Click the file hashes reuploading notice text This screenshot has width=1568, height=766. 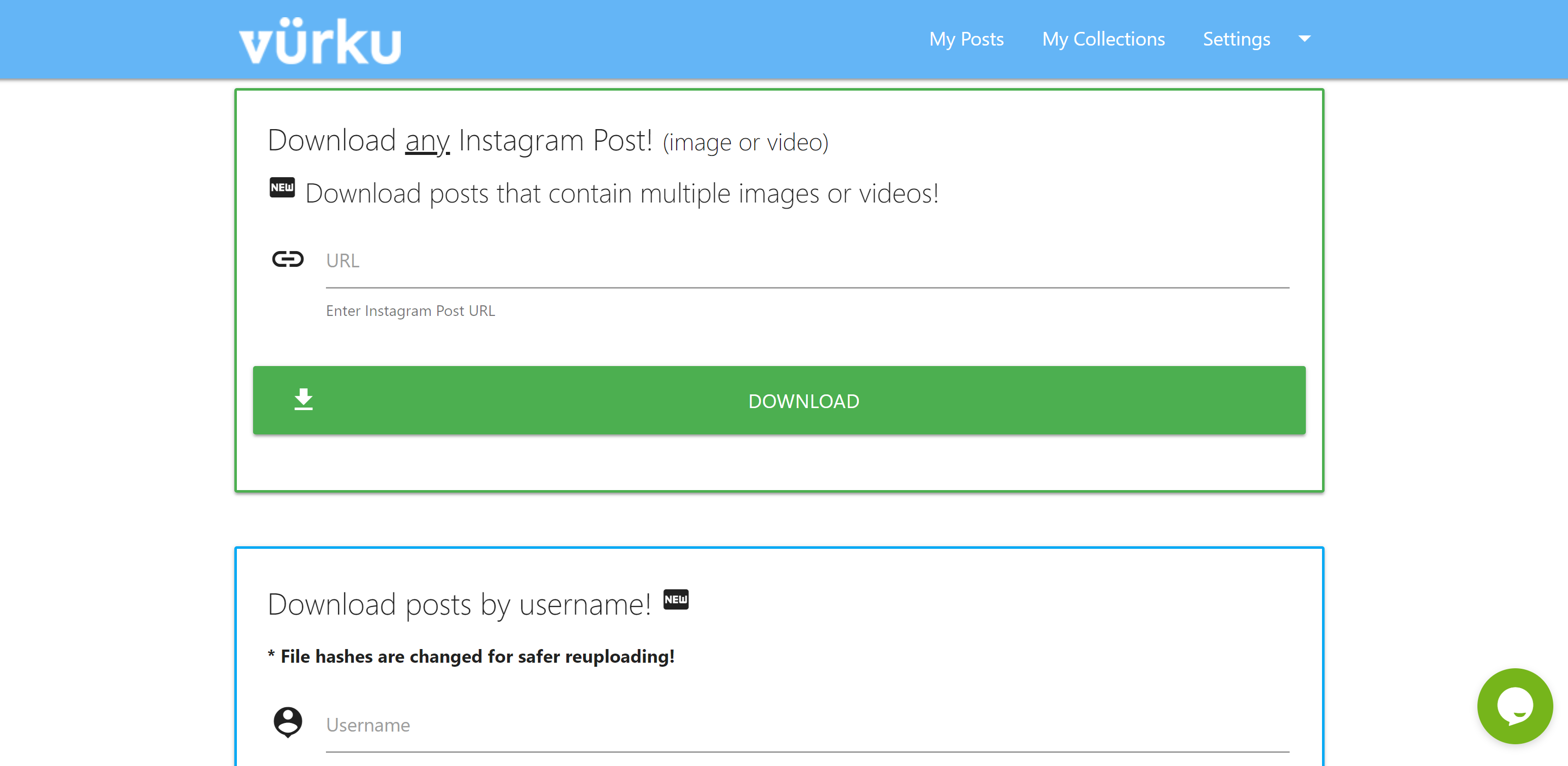471,657
